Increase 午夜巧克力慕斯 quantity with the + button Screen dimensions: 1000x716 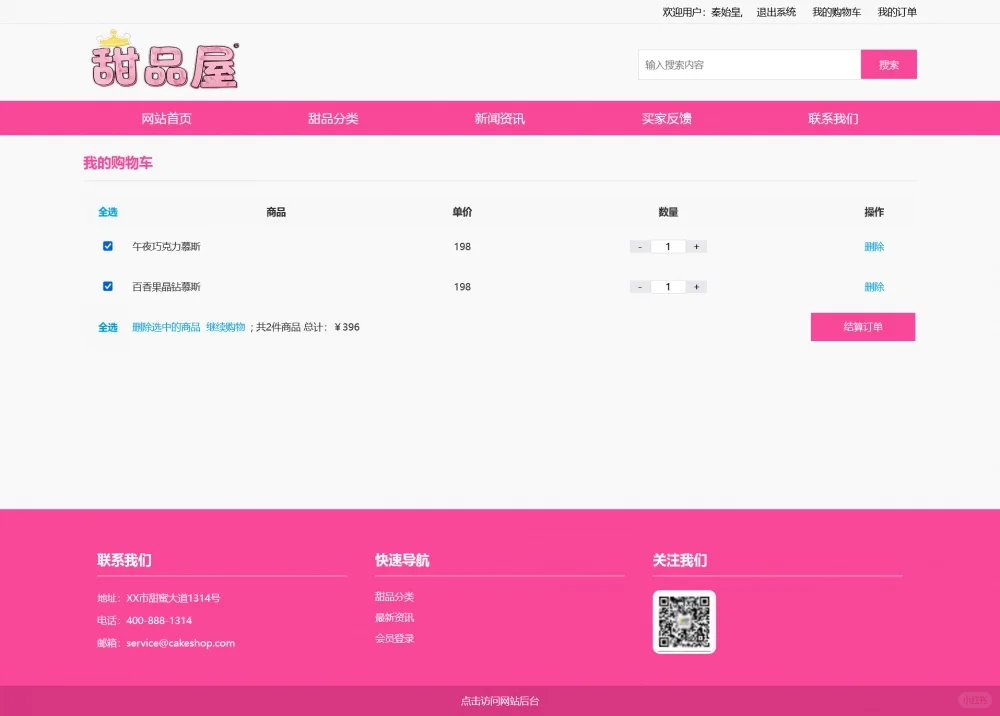tap(696, 246)
